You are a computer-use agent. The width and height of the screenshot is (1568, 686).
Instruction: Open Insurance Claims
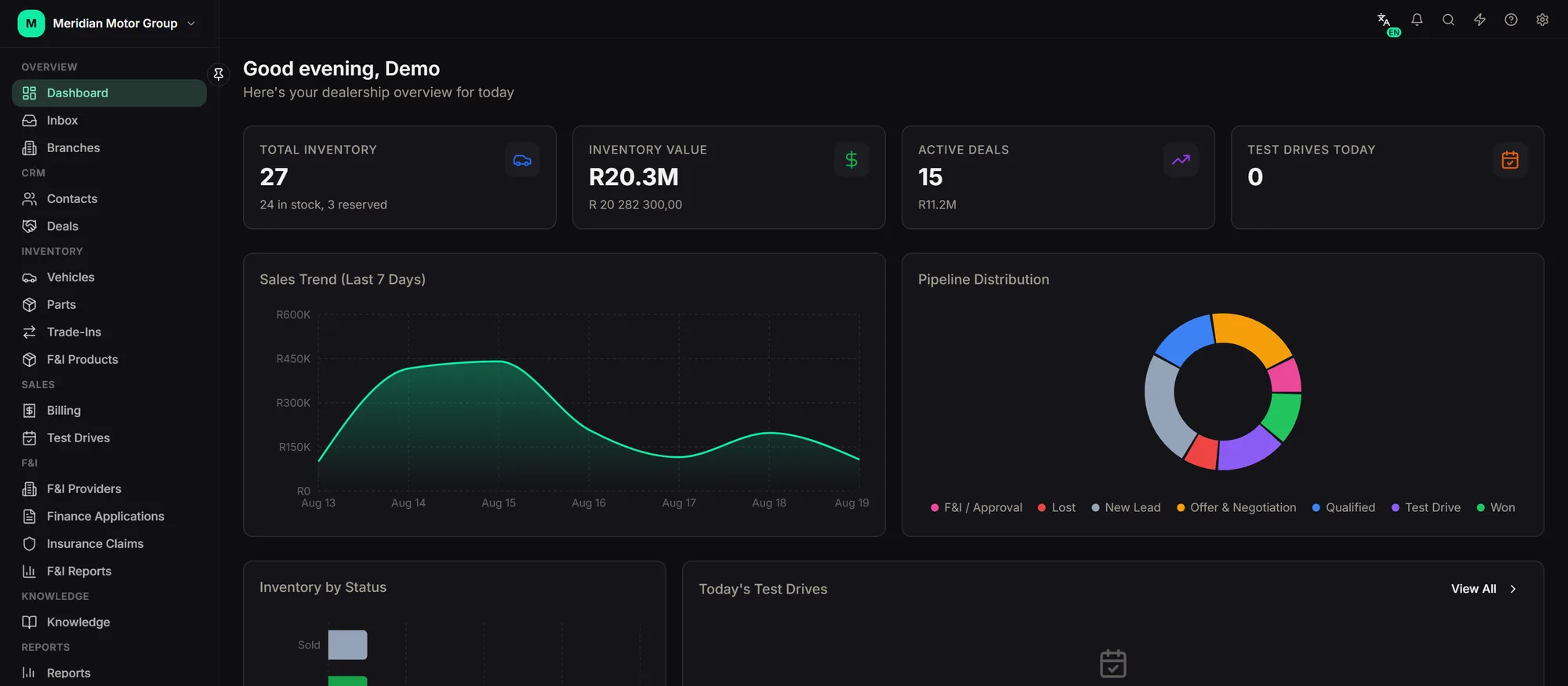point(109,543)
